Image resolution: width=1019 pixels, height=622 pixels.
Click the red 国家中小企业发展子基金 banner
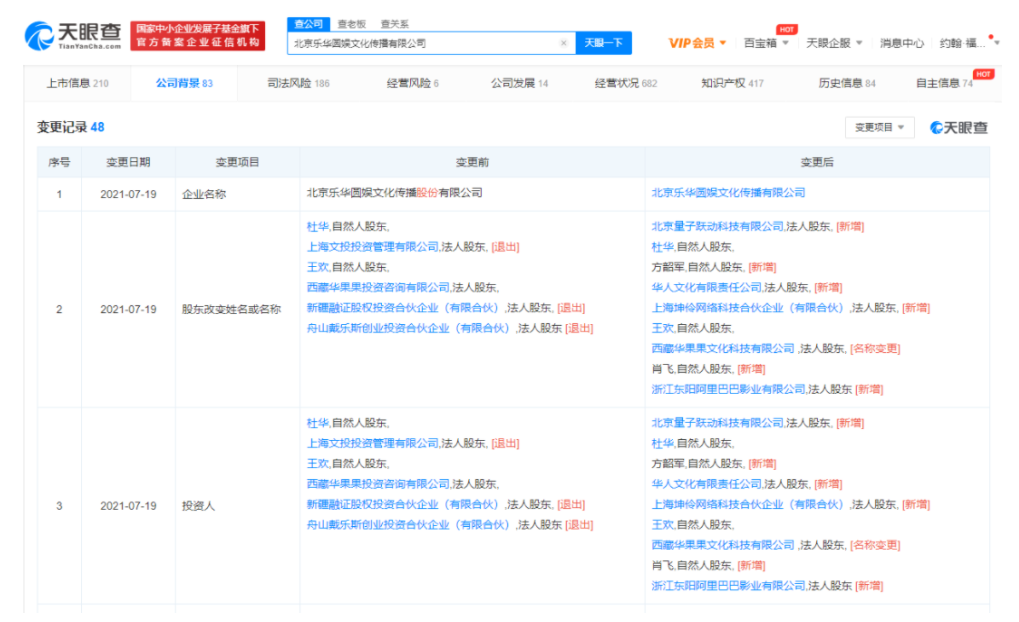[198, 36]
